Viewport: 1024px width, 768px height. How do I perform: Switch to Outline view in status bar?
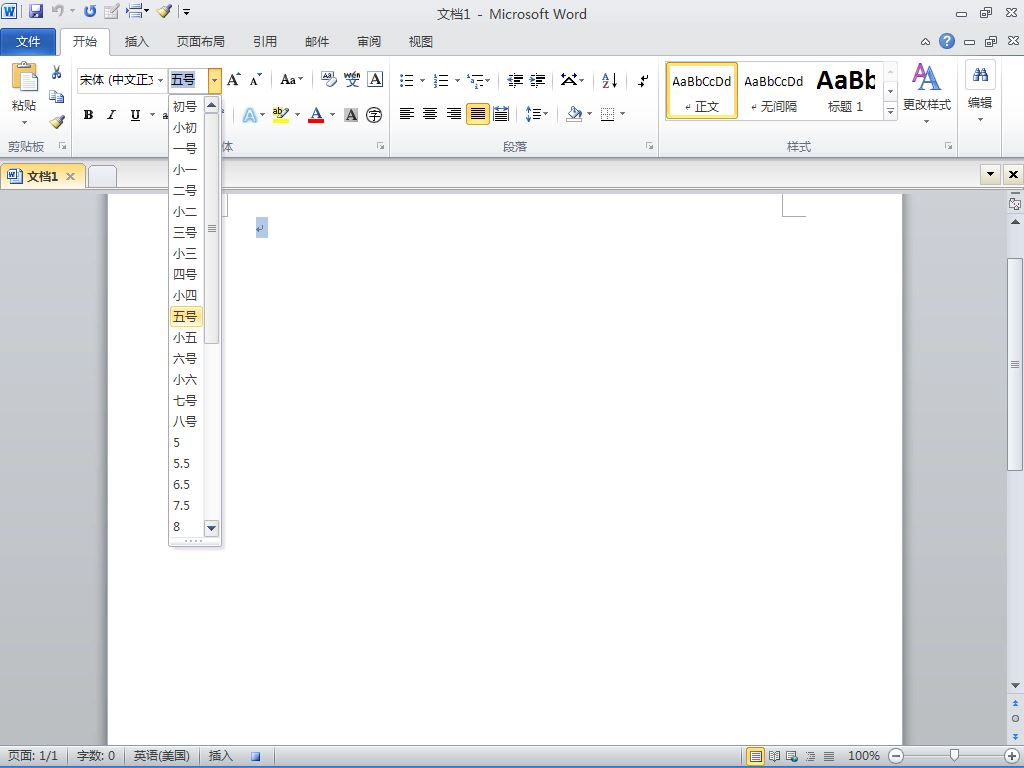coord(810,756)
